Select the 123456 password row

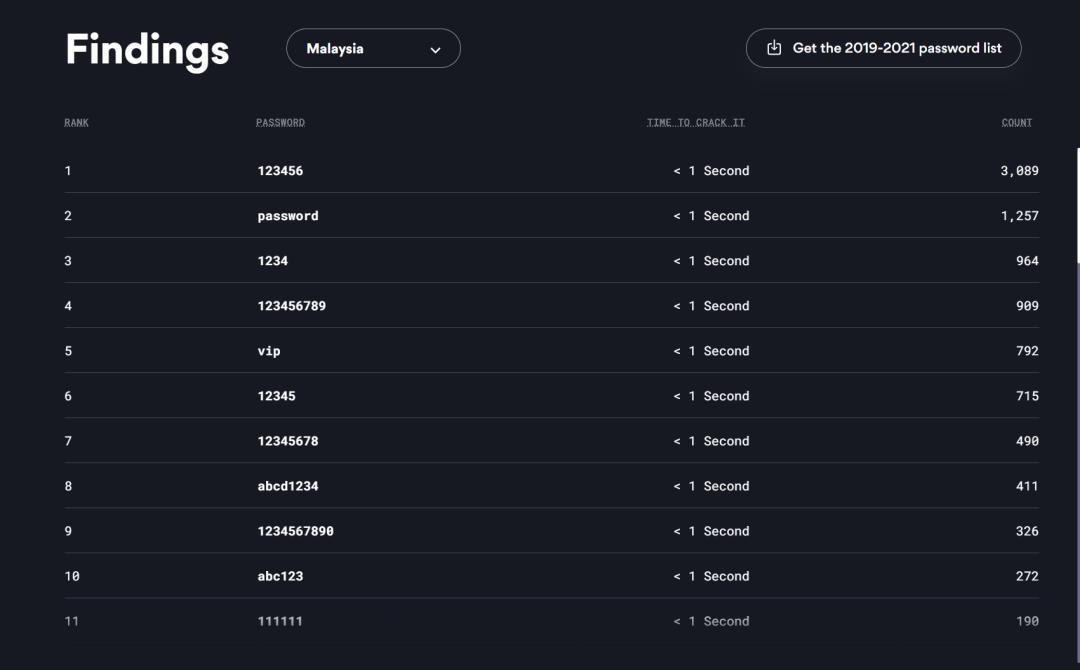coord(280,171)
